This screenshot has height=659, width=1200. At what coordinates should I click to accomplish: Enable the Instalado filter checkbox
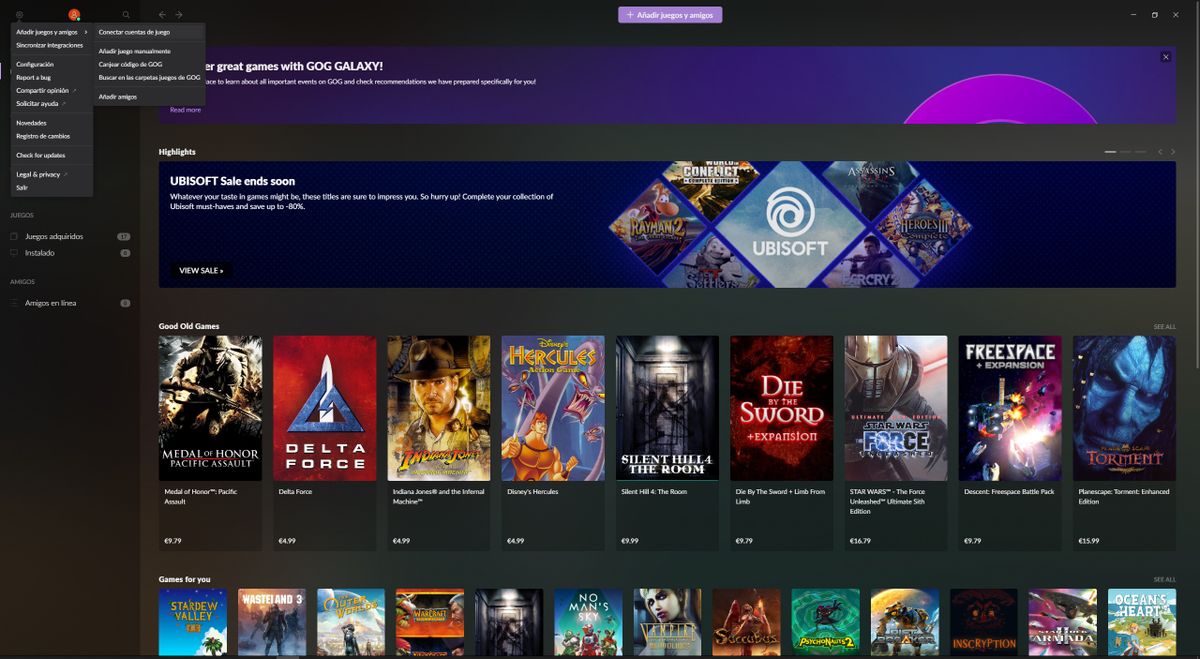(x=13, y=252)
